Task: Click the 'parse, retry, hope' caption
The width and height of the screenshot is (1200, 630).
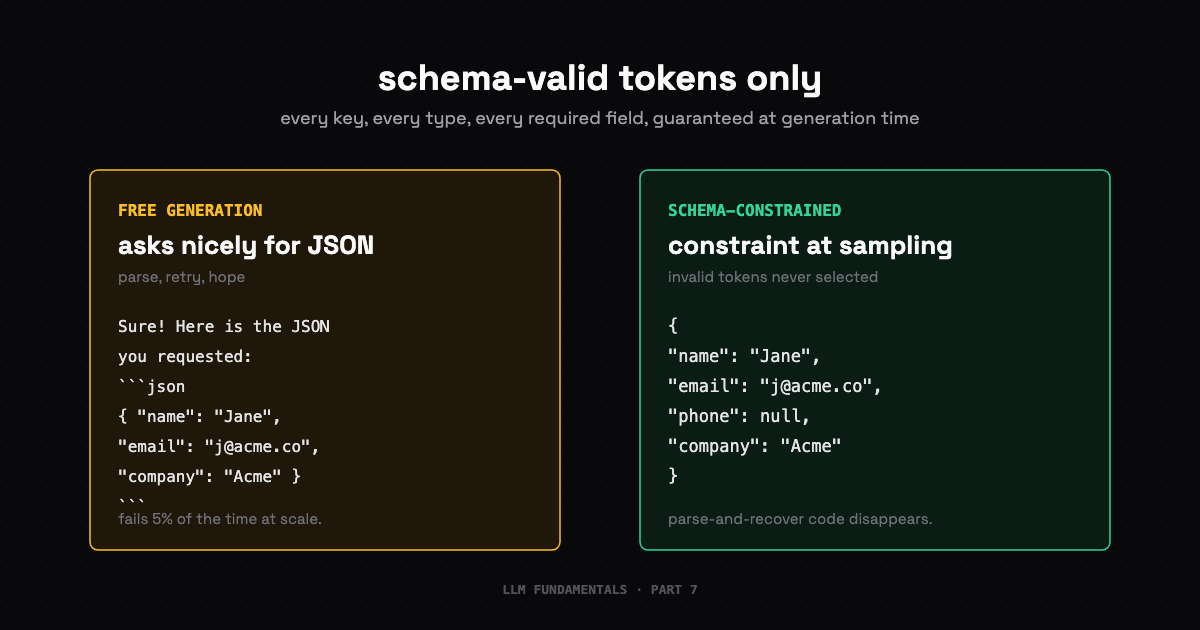Action: (x=181, y=277)
